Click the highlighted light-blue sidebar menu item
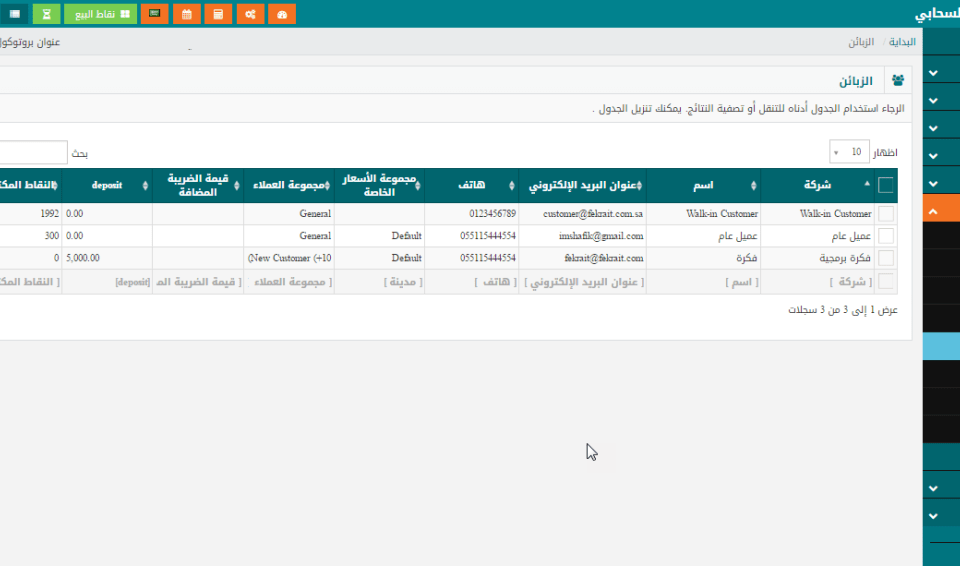The width and height of the screenshot is (960, 566). pyautogui.click(x=940, y=346)
